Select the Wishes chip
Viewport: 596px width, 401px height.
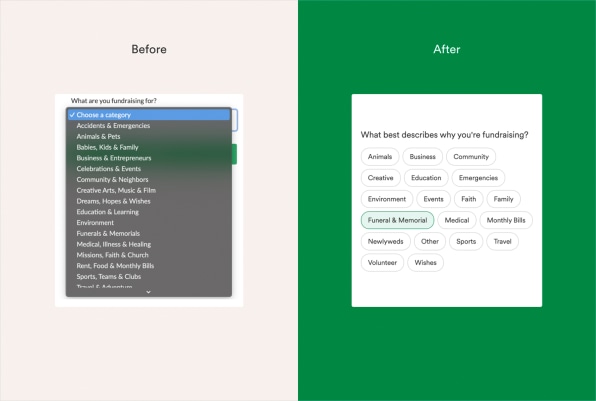point(425,263)
